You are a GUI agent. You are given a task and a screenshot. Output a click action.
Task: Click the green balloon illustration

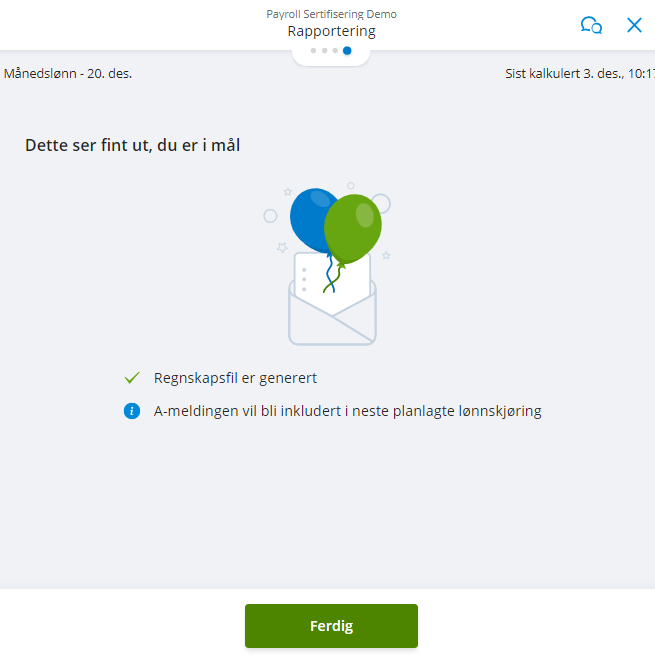tap(353, 228)
